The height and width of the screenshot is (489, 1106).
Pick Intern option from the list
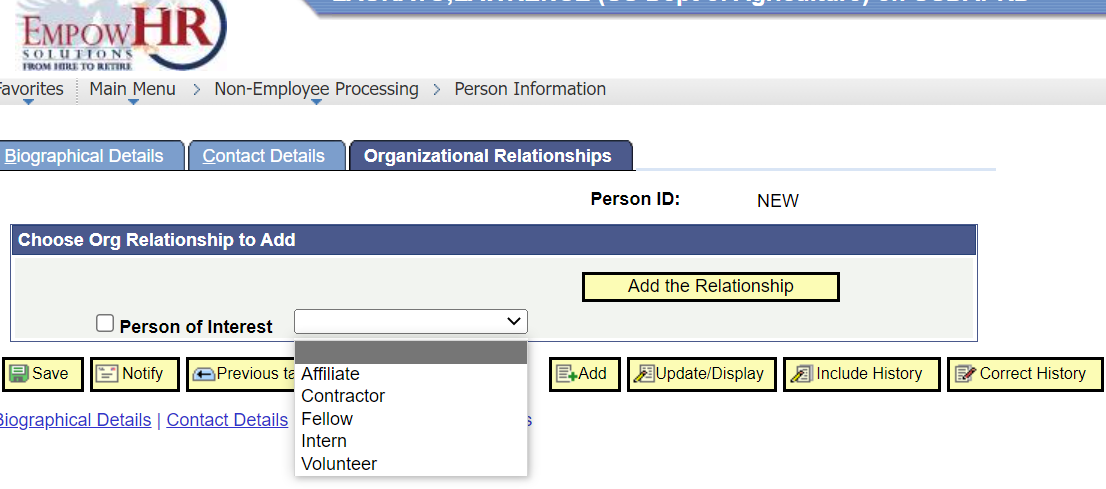[x=324, y=441]
